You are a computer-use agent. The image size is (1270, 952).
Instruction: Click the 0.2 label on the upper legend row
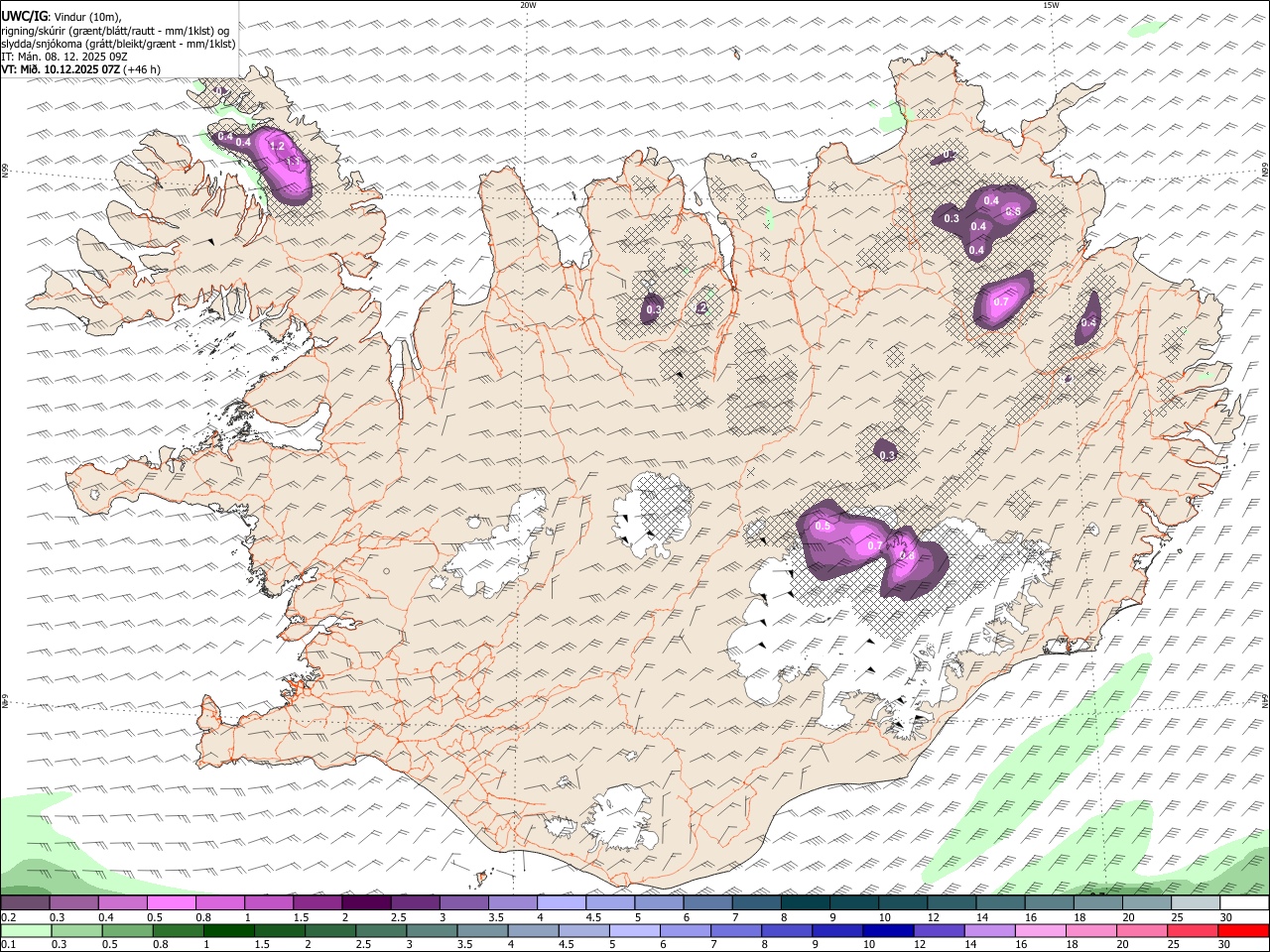(x=8, y=917)
